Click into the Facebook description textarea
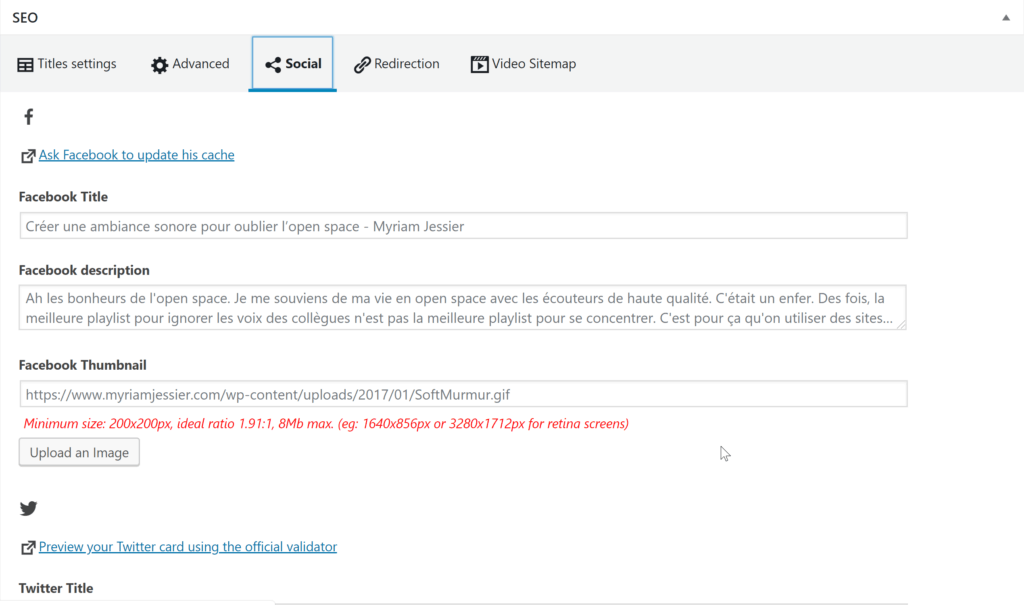The image size is (1024, 605). (462, 308)
